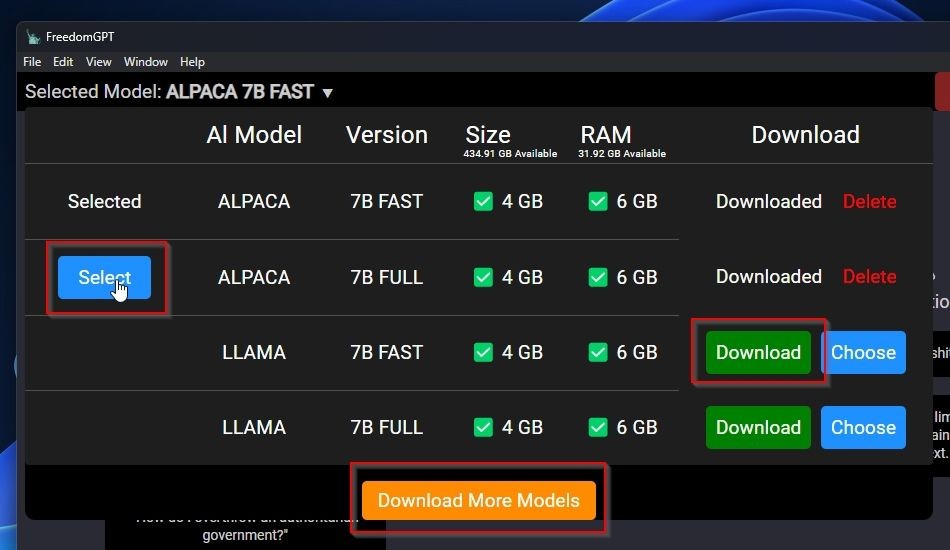The image size is (950, 550).
Task: Choose a file for LLAMA 7B FULL
Action: point(863,427)
